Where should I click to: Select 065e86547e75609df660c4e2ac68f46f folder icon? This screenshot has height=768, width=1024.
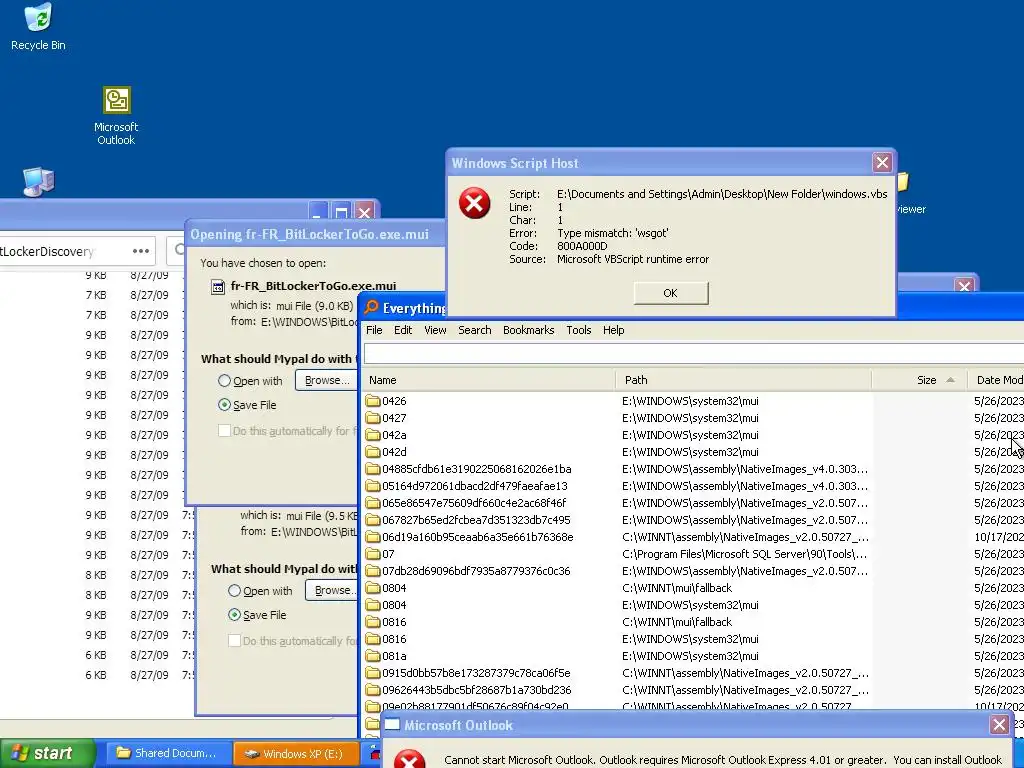tap(373, 503)
